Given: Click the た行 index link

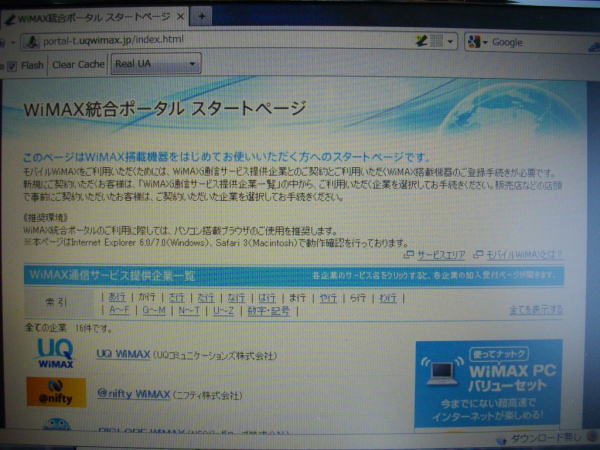Looking at the screenshot, I should [x=206, y=297].
